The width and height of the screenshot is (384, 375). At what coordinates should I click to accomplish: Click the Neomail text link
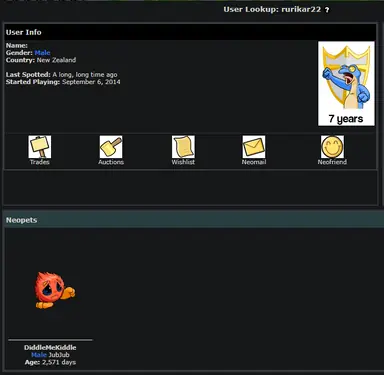click(254, 162)
